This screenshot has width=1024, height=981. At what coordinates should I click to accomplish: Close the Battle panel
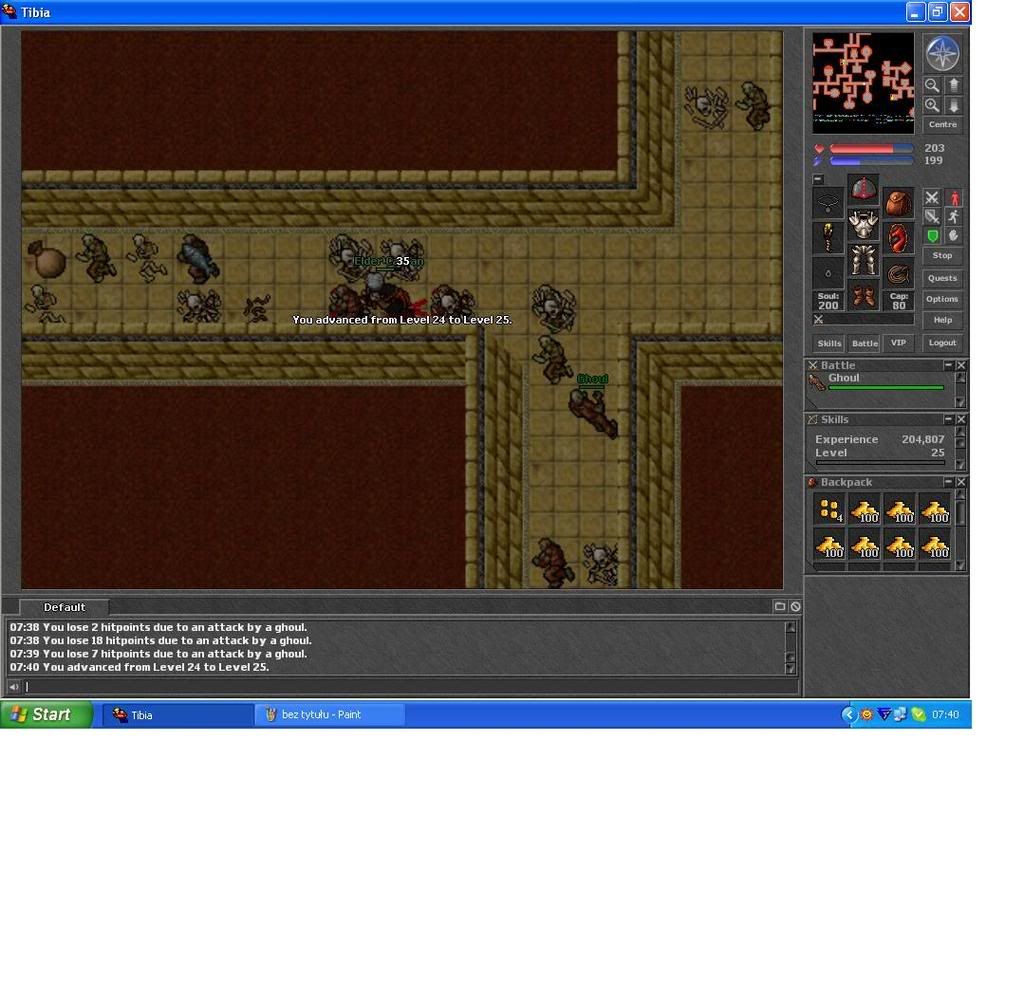(x=961, y=366)
